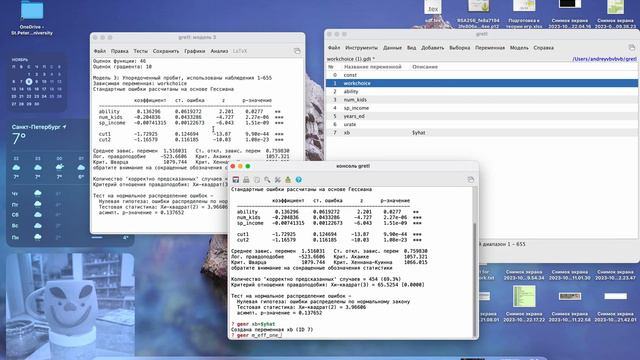Close the gretl console window

pos(233,166)
